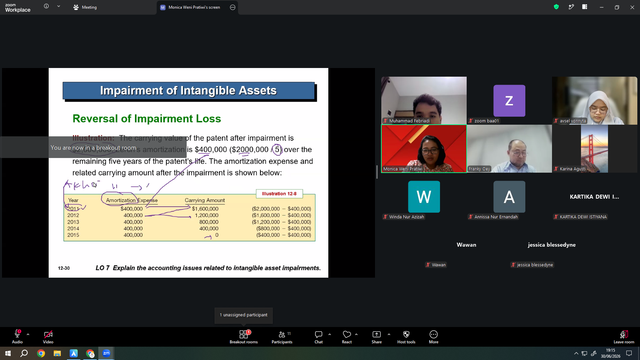The height and width of the screenshot is (360, 640).
Task: Open the Chat panel
Action: (318, 336)
